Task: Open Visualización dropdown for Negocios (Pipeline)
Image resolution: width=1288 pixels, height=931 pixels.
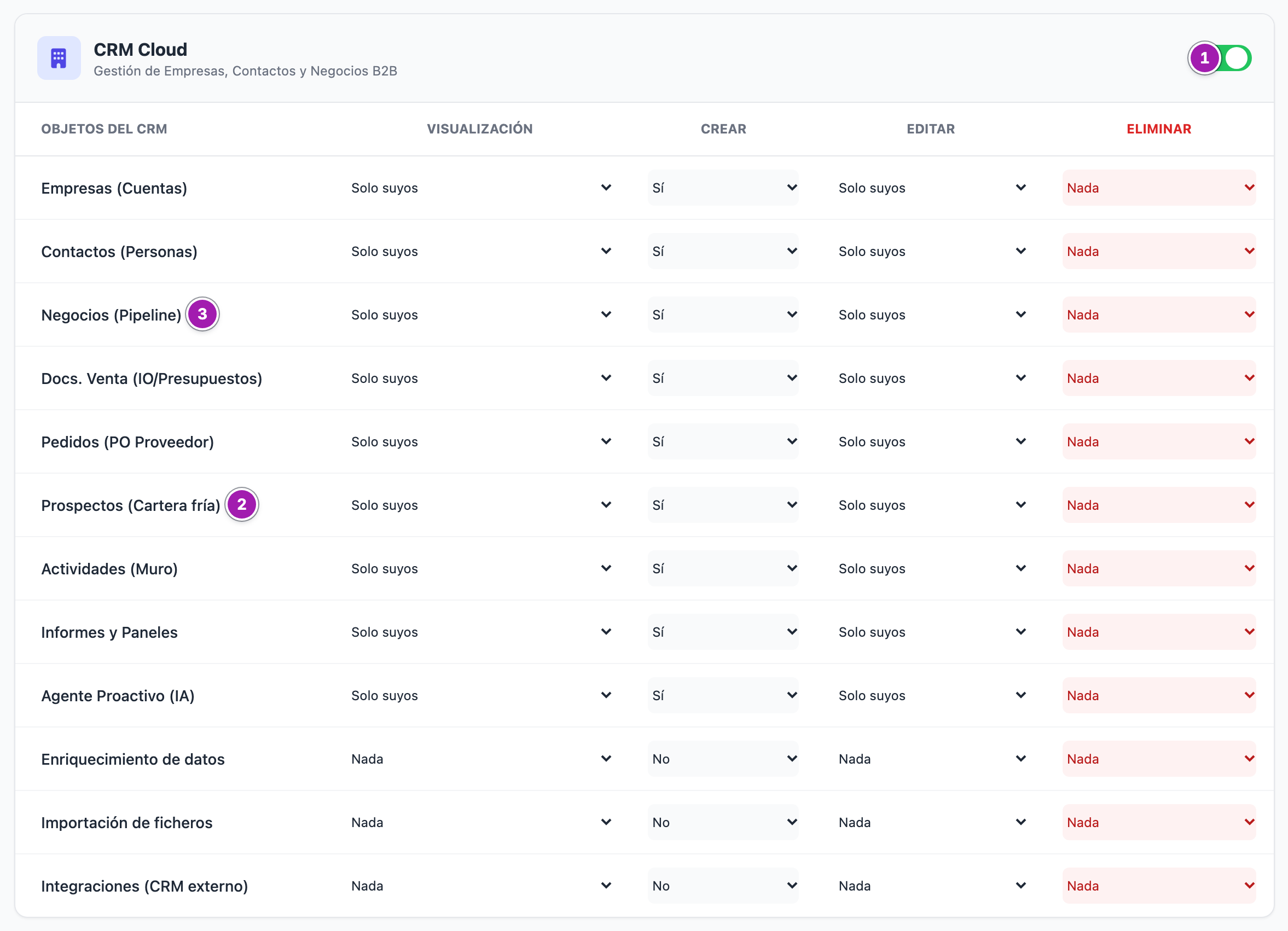Action: click(480, 315)
